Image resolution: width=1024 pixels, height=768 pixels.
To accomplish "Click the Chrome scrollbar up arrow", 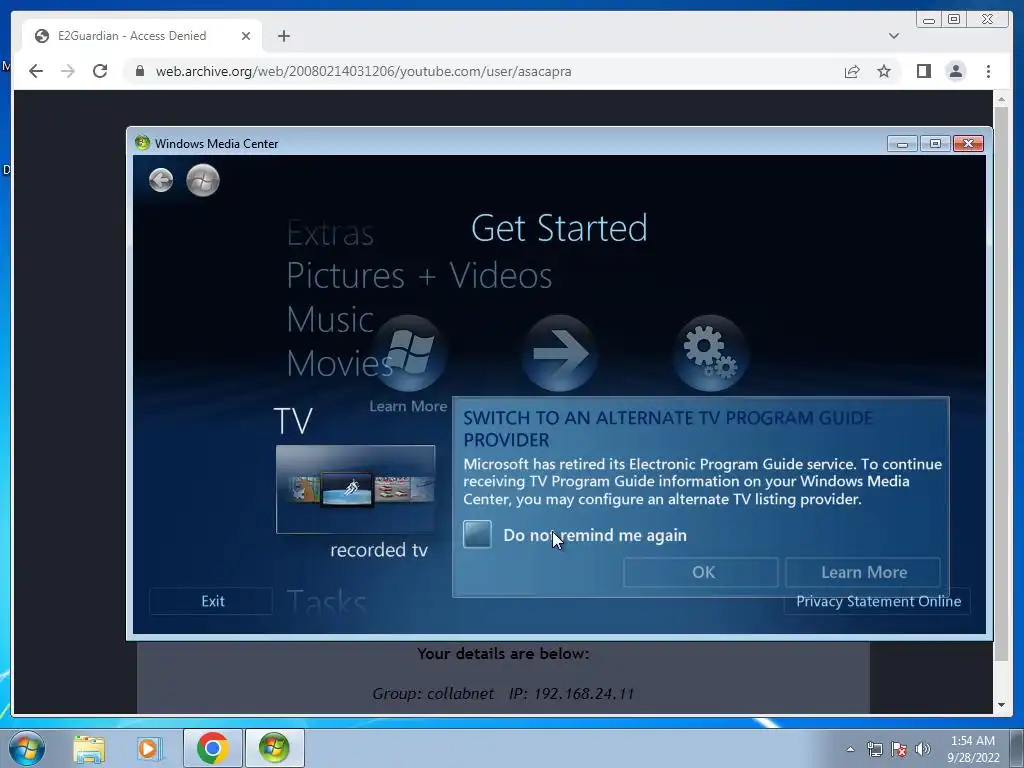I will (1001, 100).
